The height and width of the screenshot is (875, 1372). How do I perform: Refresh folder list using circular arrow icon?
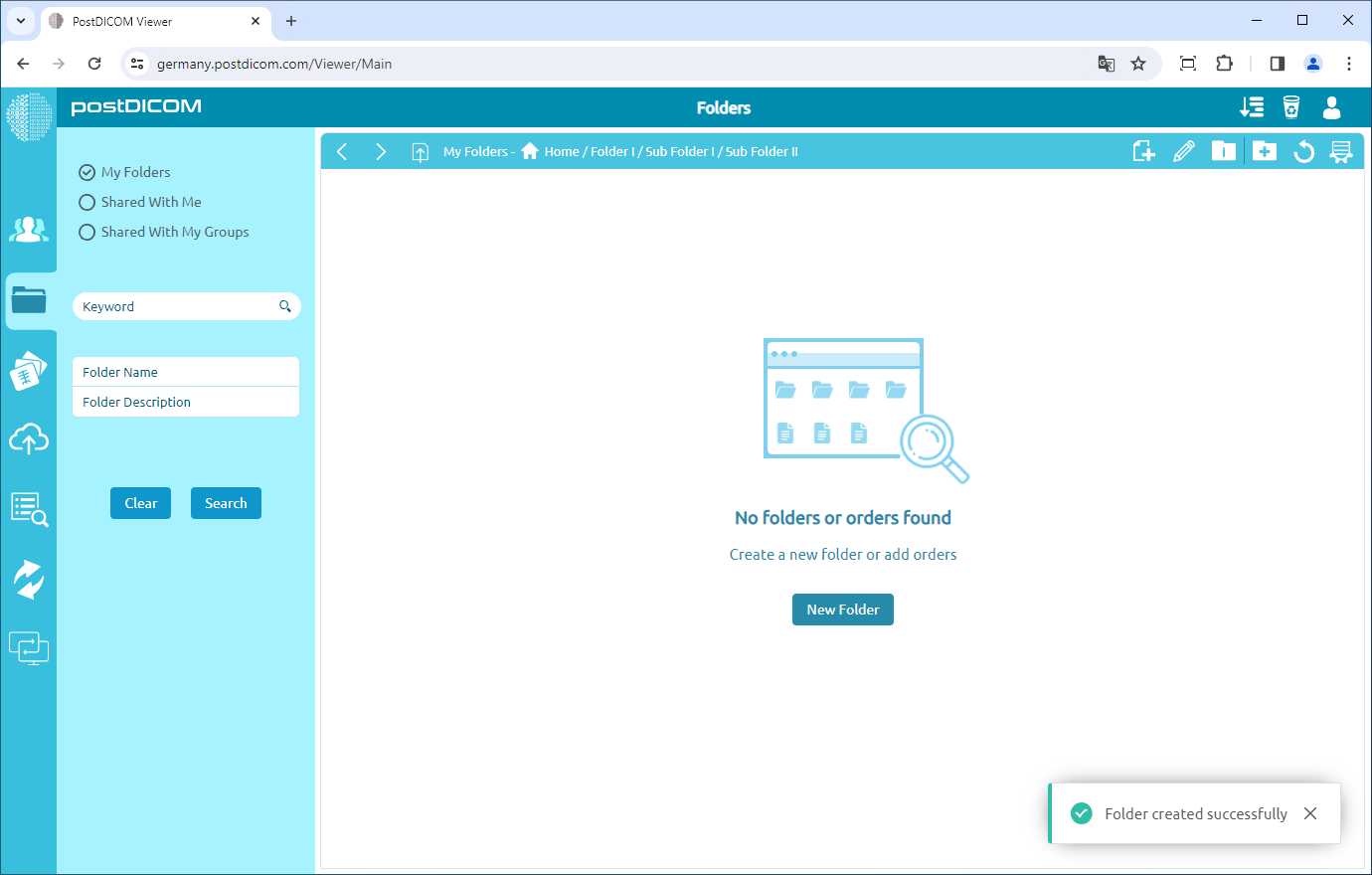coord(1303,151)
